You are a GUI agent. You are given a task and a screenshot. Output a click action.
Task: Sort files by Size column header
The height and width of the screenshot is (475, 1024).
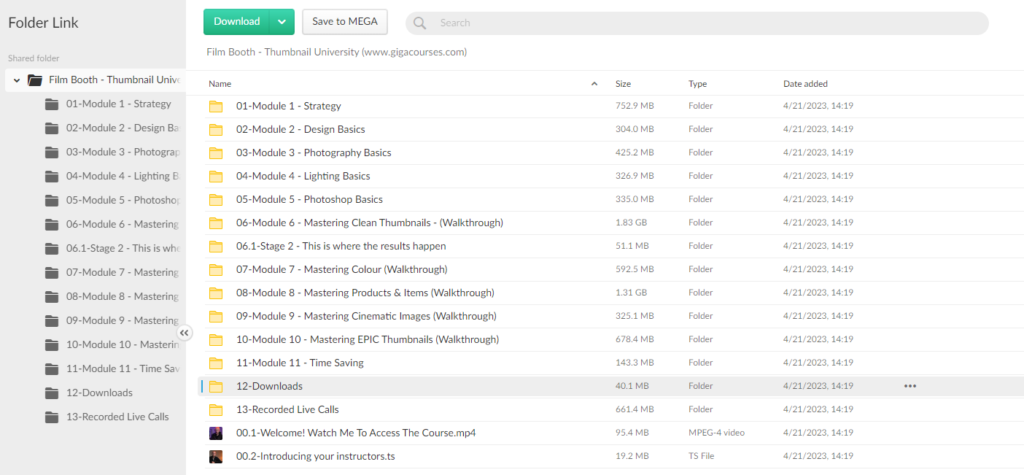(x=623, y=84)
